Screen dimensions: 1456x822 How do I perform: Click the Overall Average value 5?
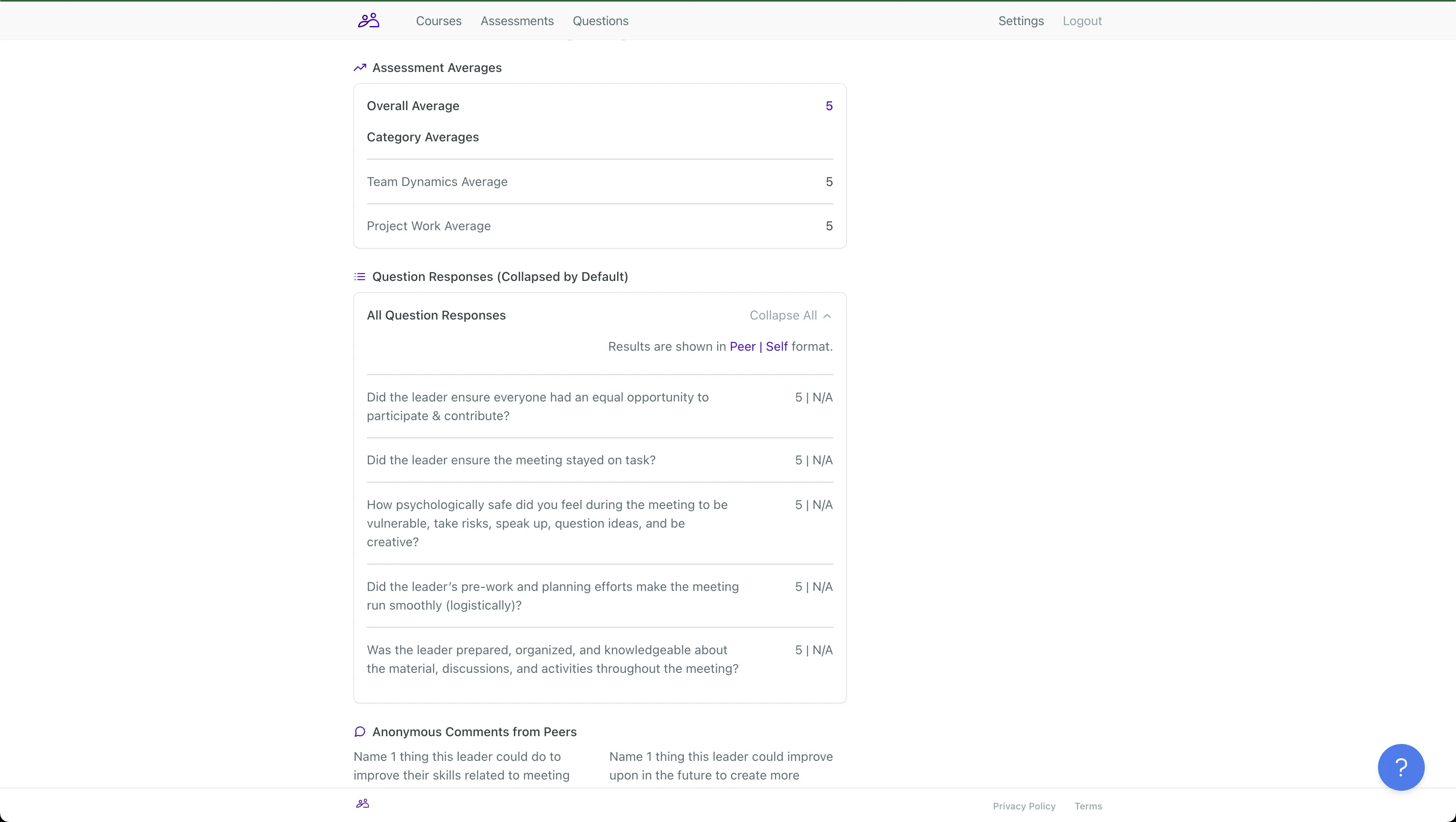point(829,106)
